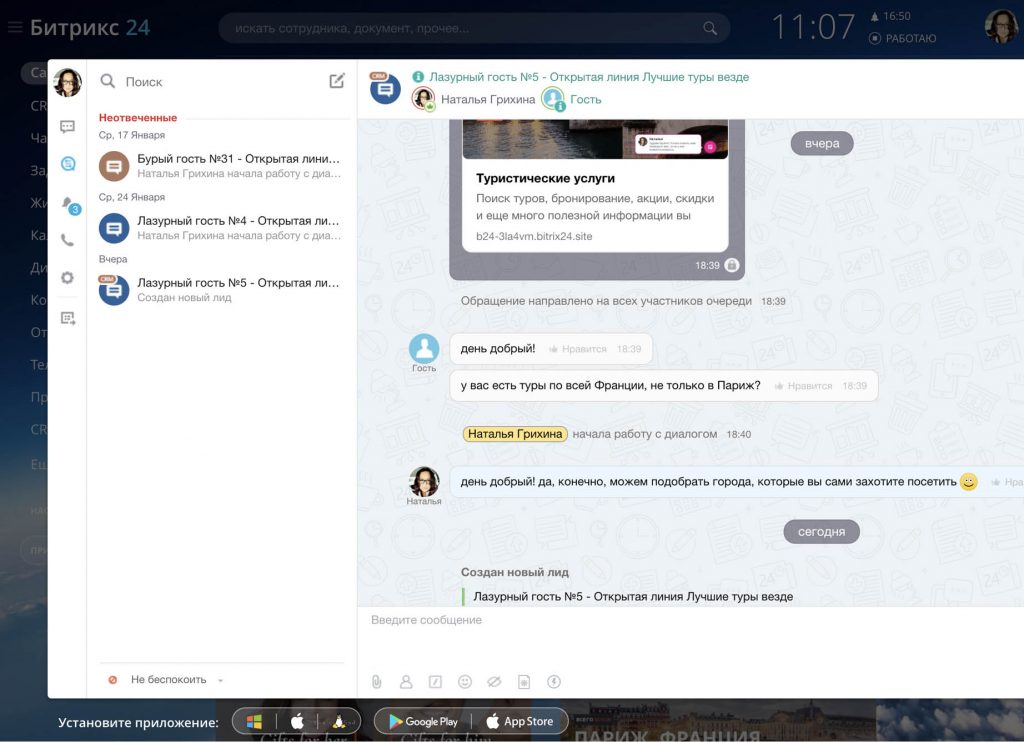1024x742 pixels.
Task: Download the Windows desktop app
Action: tap(254, 722)
